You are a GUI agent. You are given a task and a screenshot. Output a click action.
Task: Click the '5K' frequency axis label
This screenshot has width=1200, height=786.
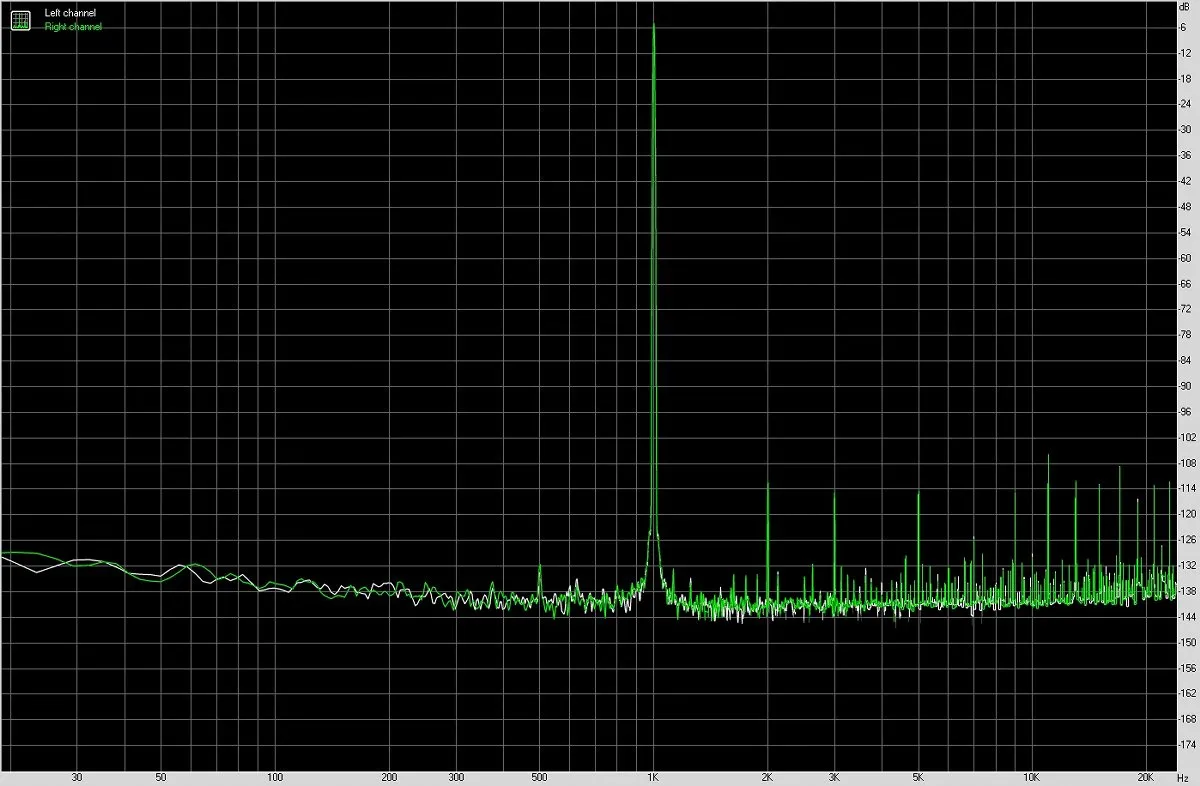(918, 778)
